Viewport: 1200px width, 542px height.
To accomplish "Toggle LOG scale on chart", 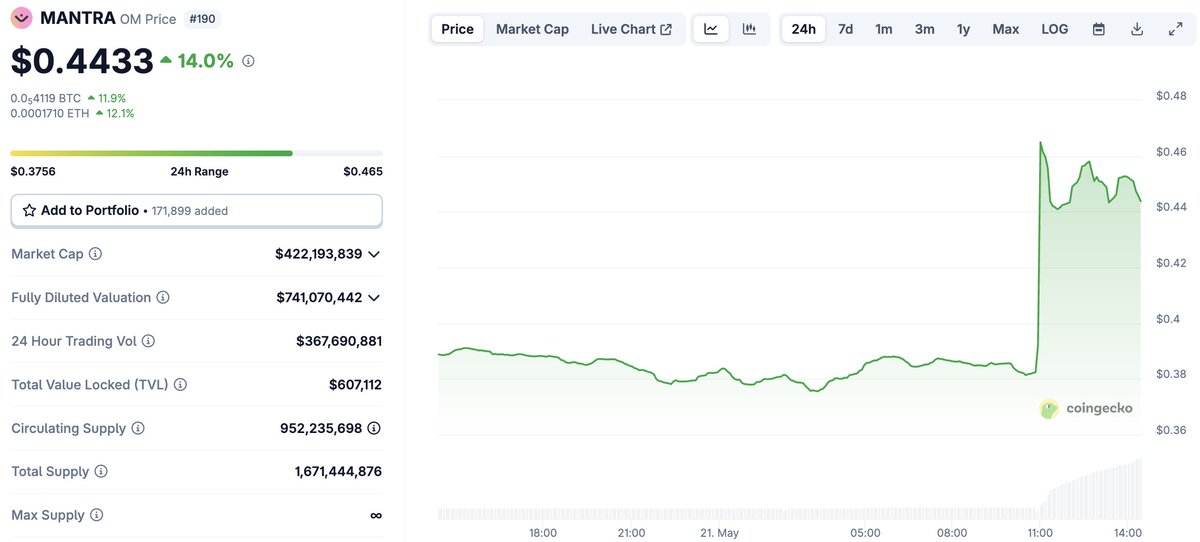I will click(1055, 29).
